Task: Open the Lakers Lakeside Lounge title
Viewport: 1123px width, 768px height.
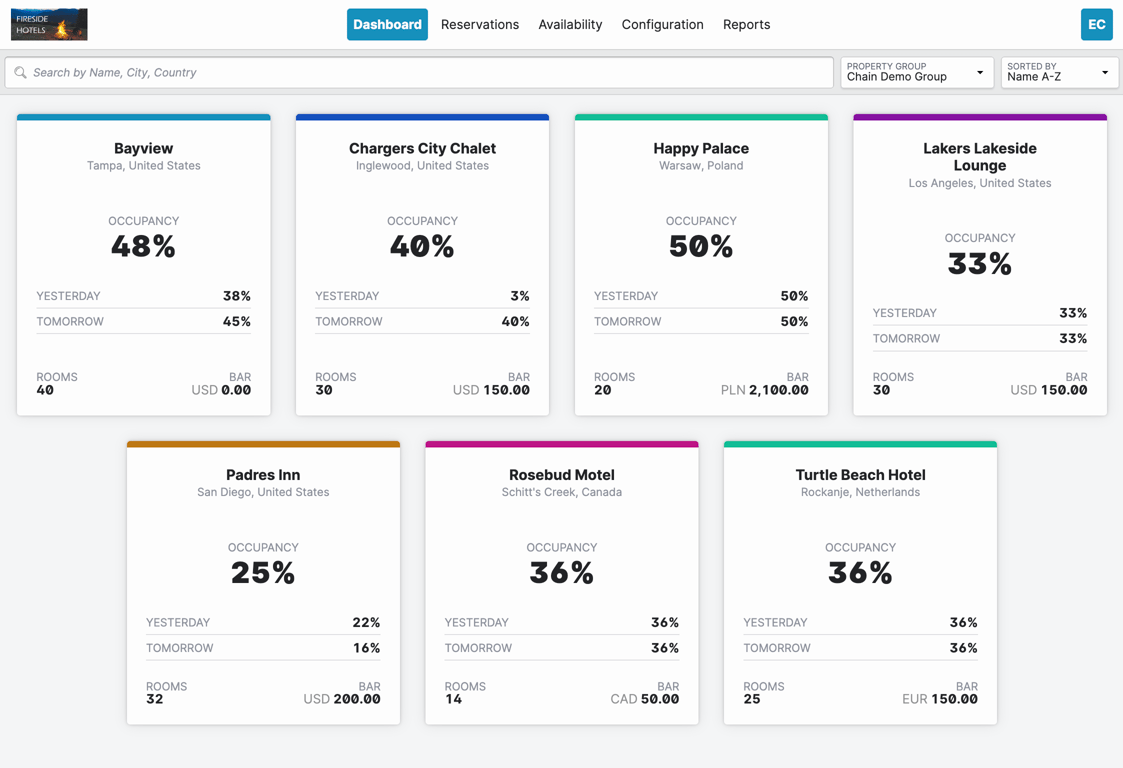Action: coord(980,157)
